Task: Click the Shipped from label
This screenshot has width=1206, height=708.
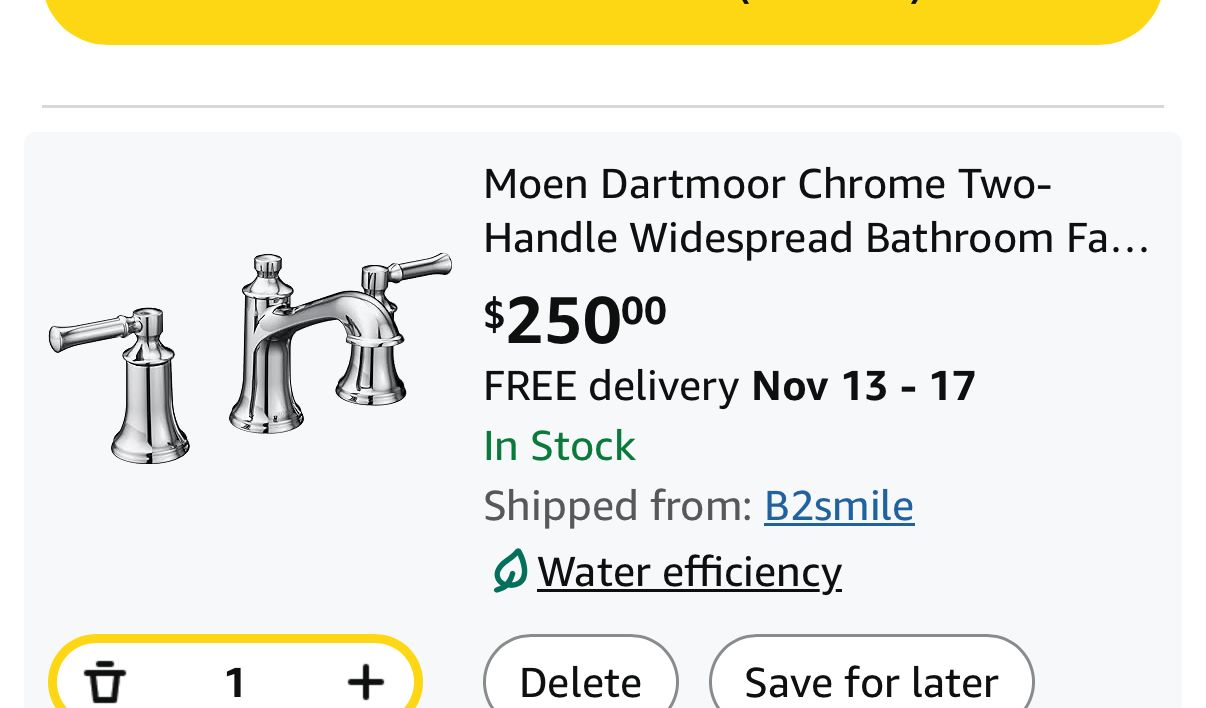Action: pos(617,506)
